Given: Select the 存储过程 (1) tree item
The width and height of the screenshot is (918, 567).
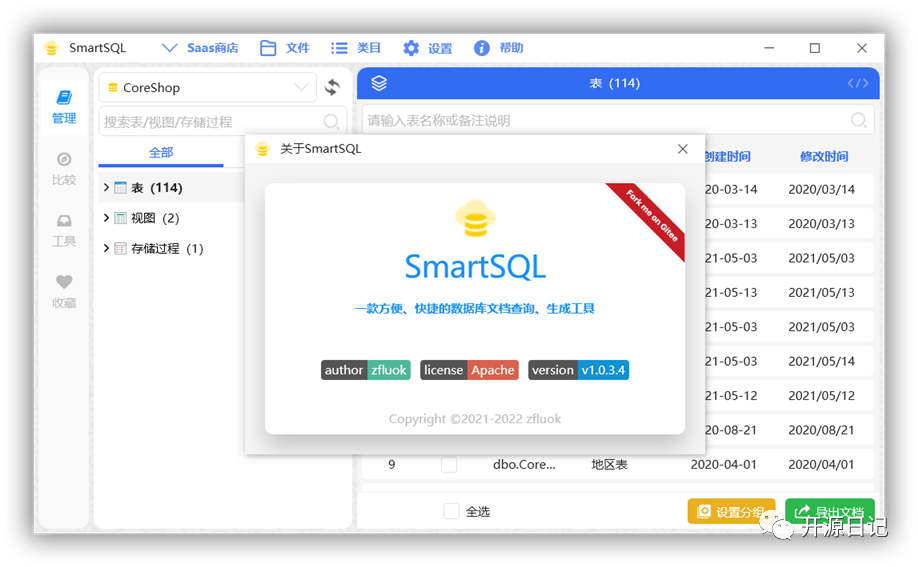Looking at the screenshot, I should [x=166, y=248].
